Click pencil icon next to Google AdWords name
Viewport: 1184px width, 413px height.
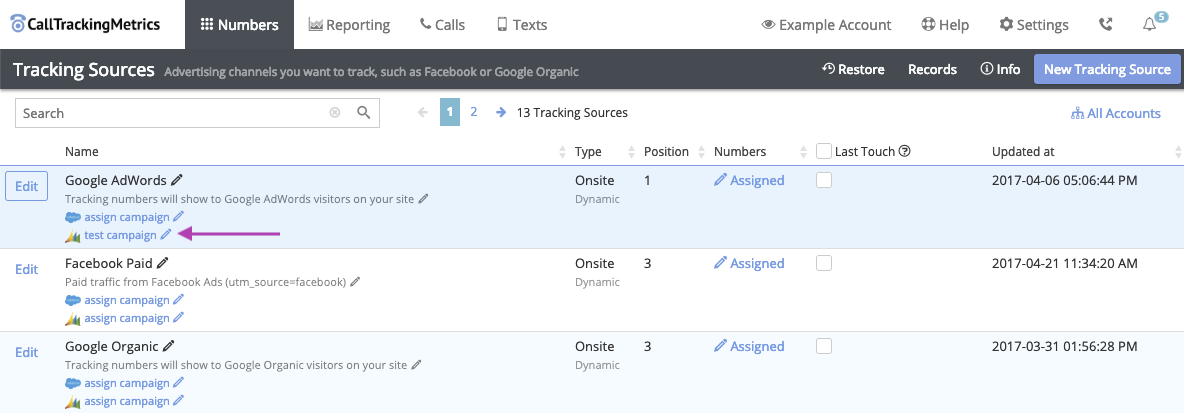click(177, 180)
